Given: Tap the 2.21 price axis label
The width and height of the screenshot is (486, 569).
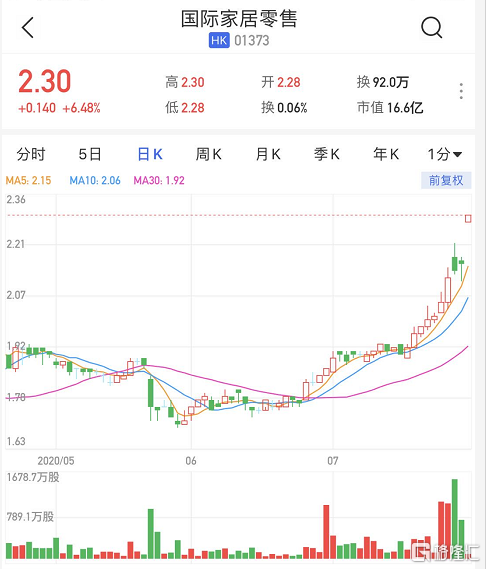Looking at the screenshot, I should (x=16, y=244).
